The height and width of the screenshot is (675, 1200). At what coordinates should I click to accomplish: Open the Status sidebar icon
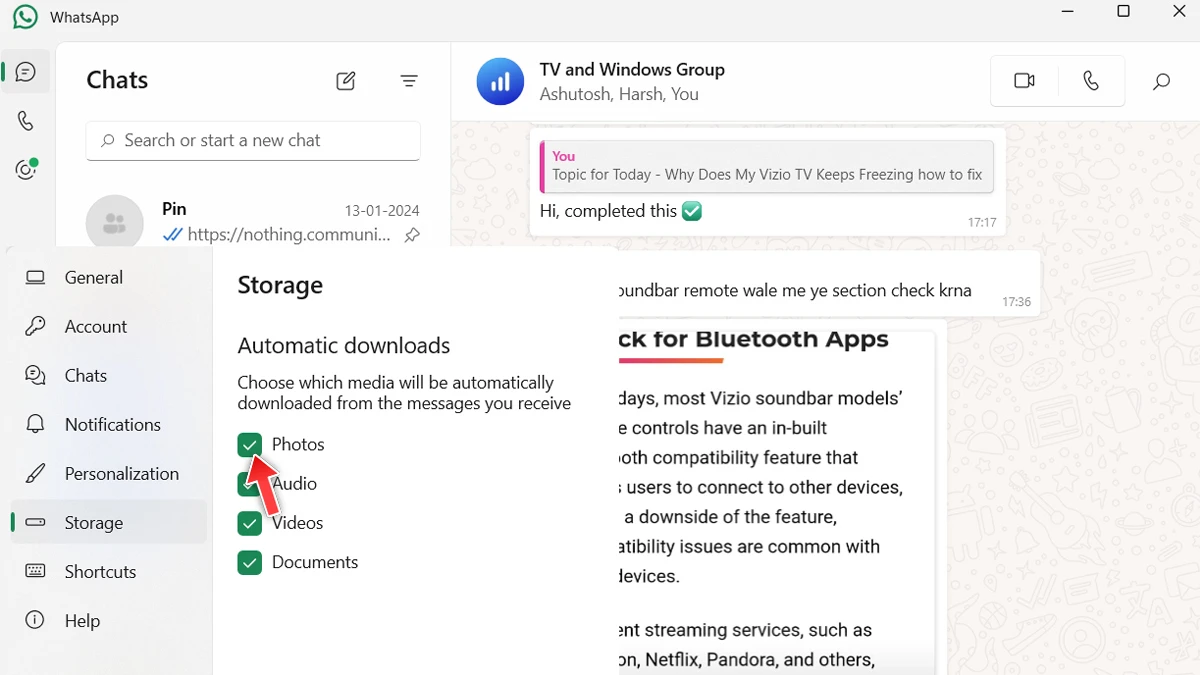click(x=26, y=169)
